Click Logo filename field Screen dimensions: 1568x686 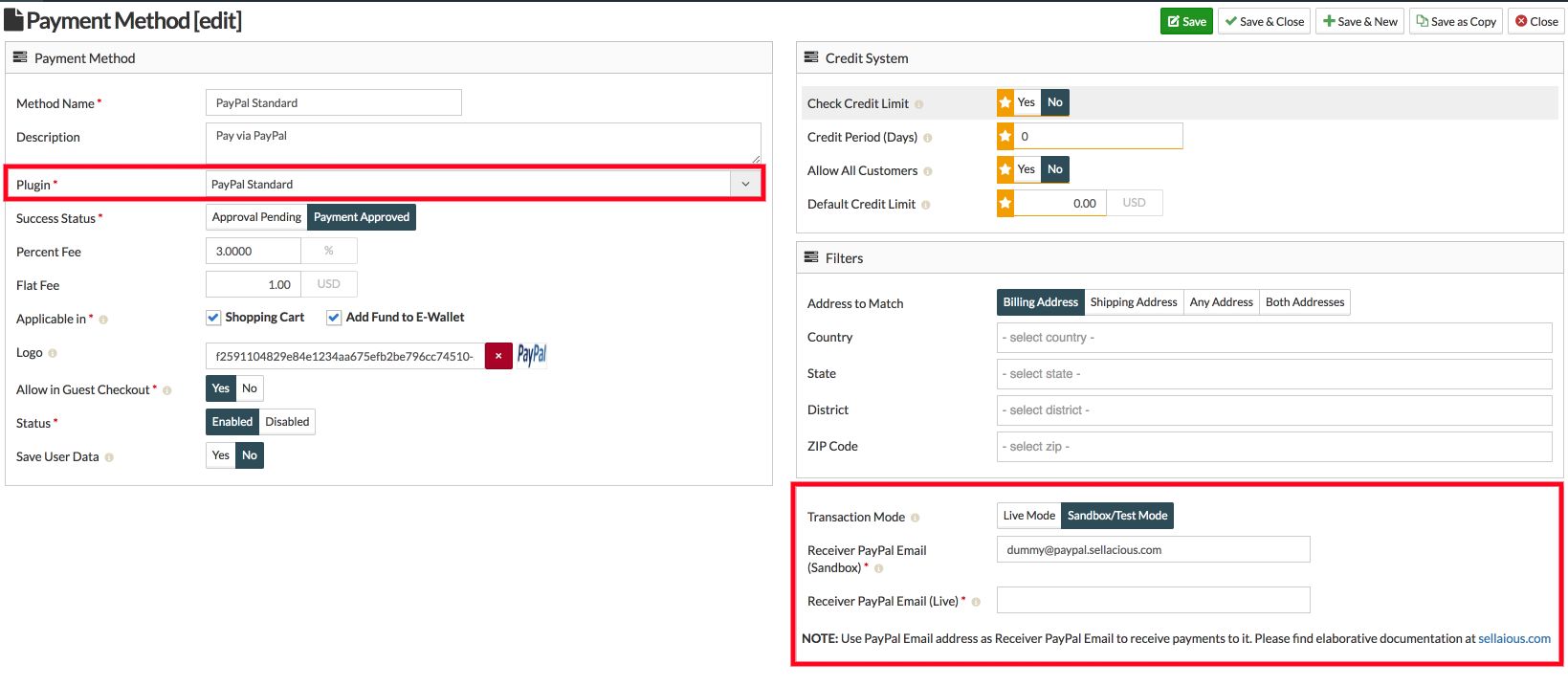(345, 356)
